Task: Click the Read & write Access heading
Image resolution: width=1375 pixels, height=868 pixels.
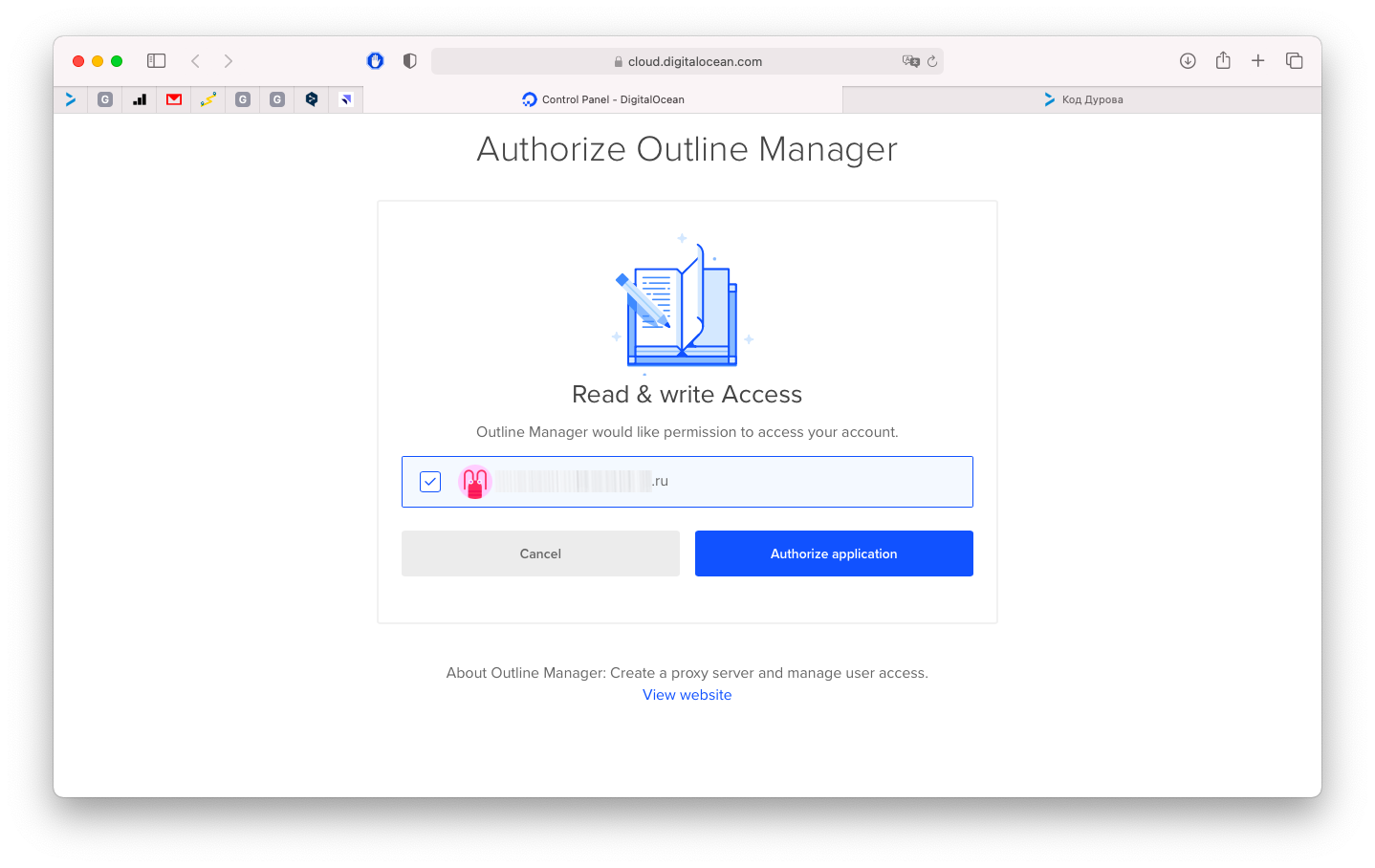Action: pyautogui.click(x=687, y=394)
